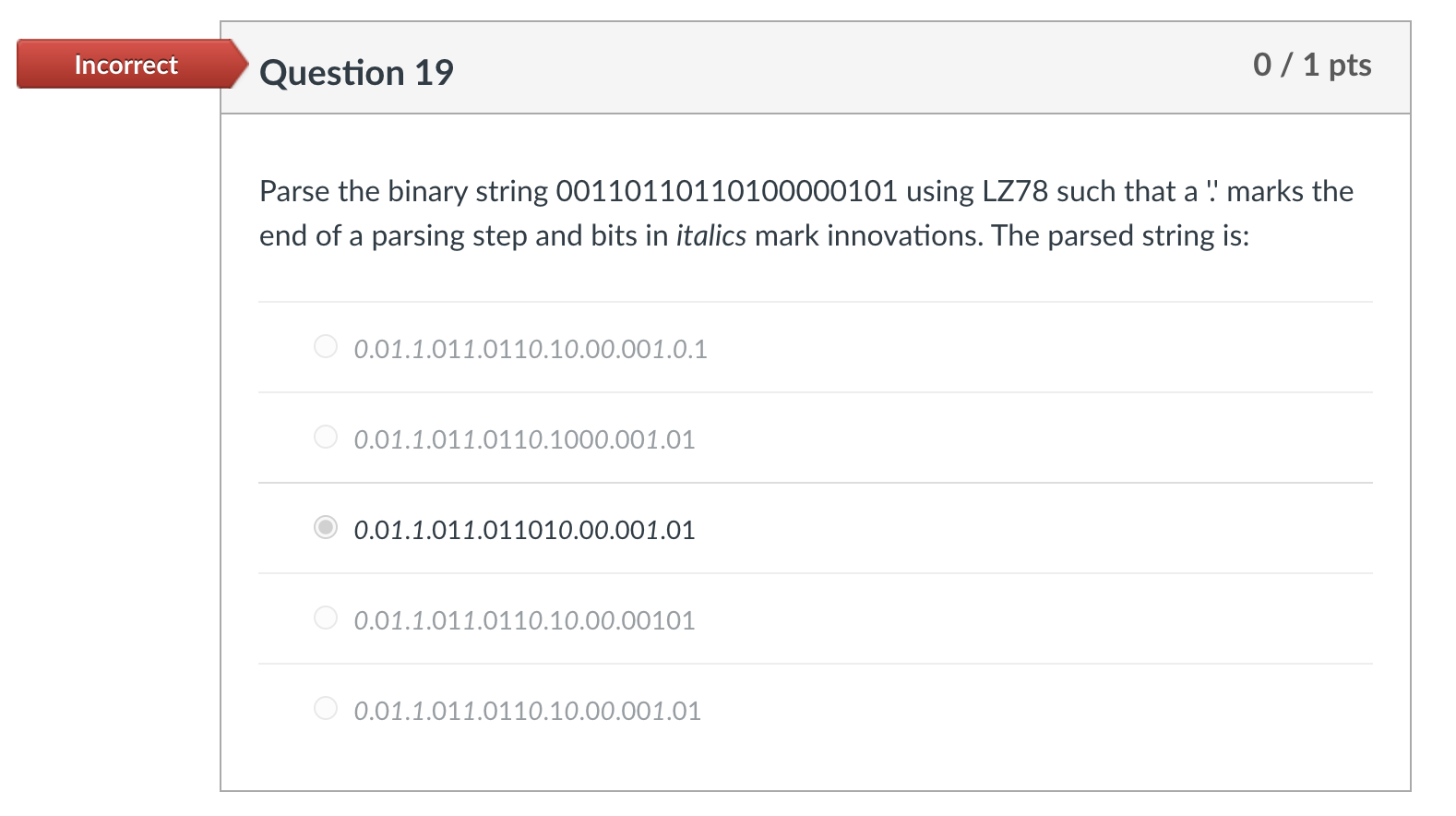Click the currently selected radio button
Viewport: 1456px width, 816px height.
(x=325, y=528)
